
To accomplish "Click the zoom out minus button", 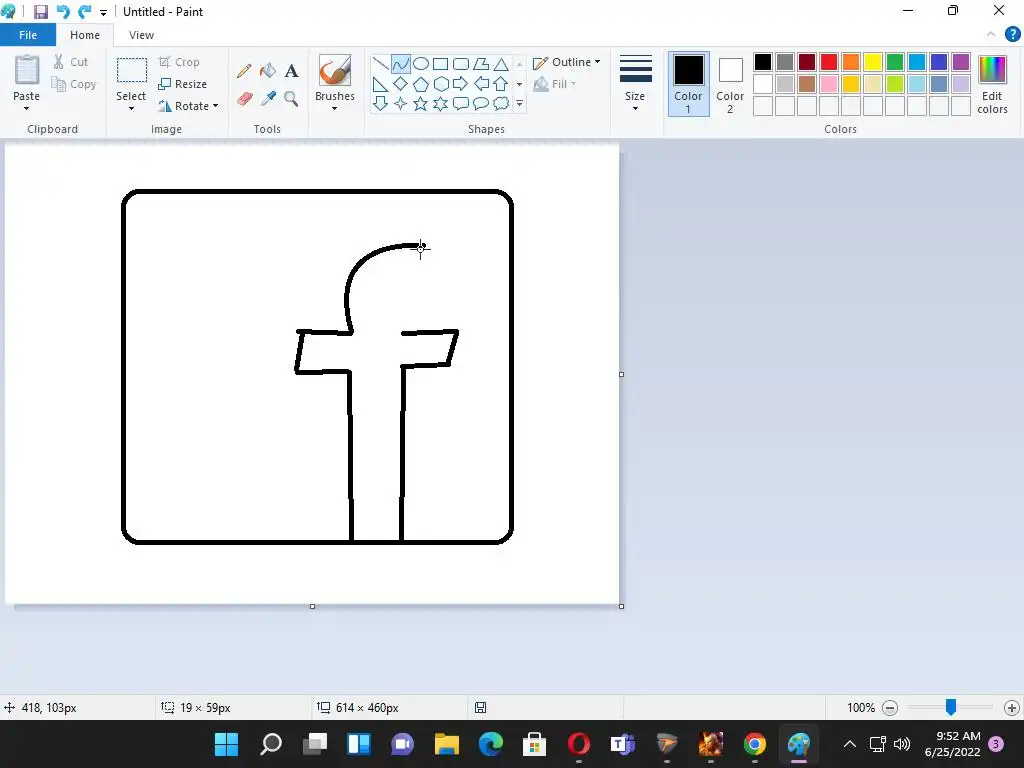I will click(889, 708).
